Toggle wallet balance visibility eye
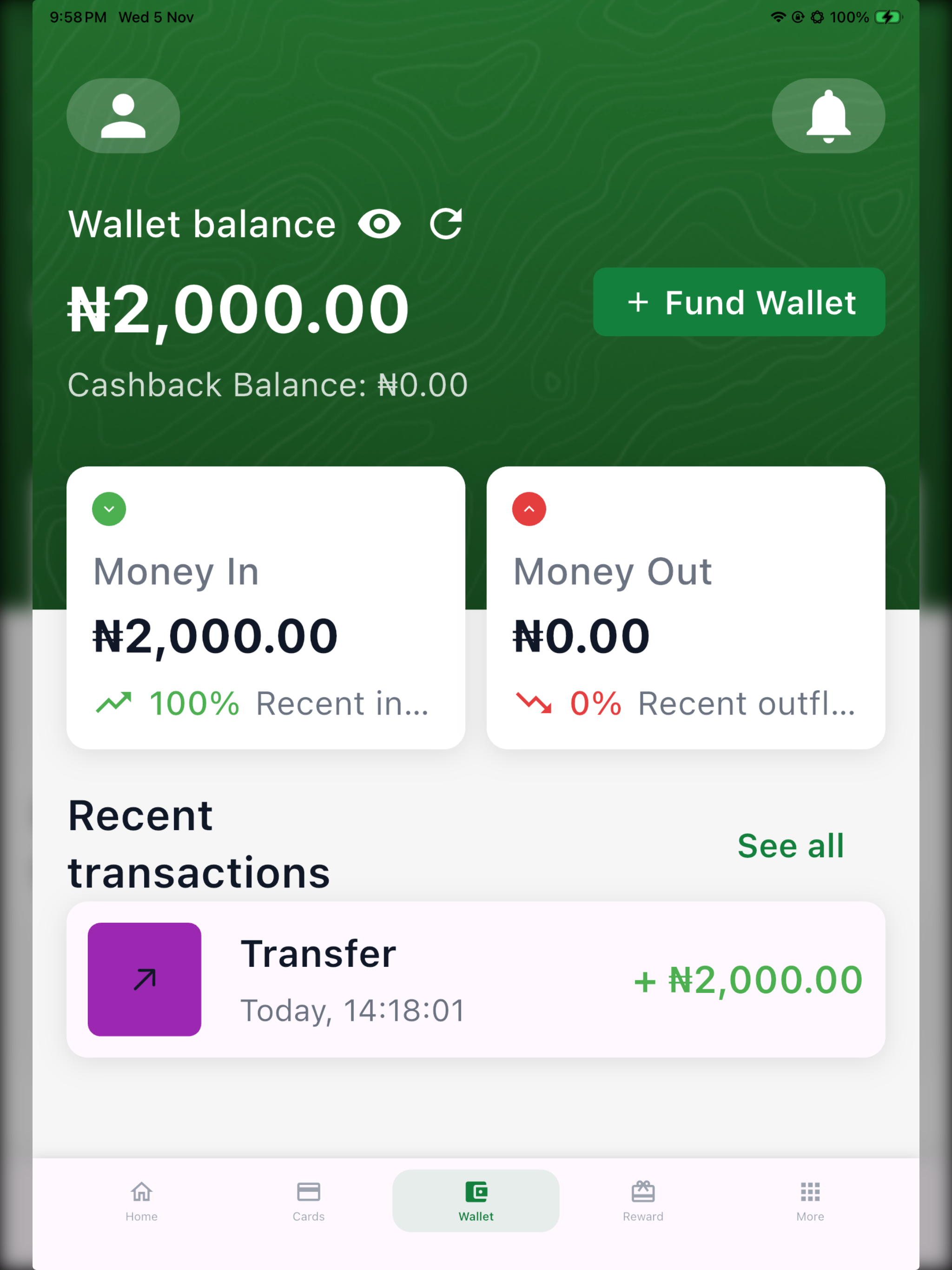 pyautogui.click(x=379, y=223)
